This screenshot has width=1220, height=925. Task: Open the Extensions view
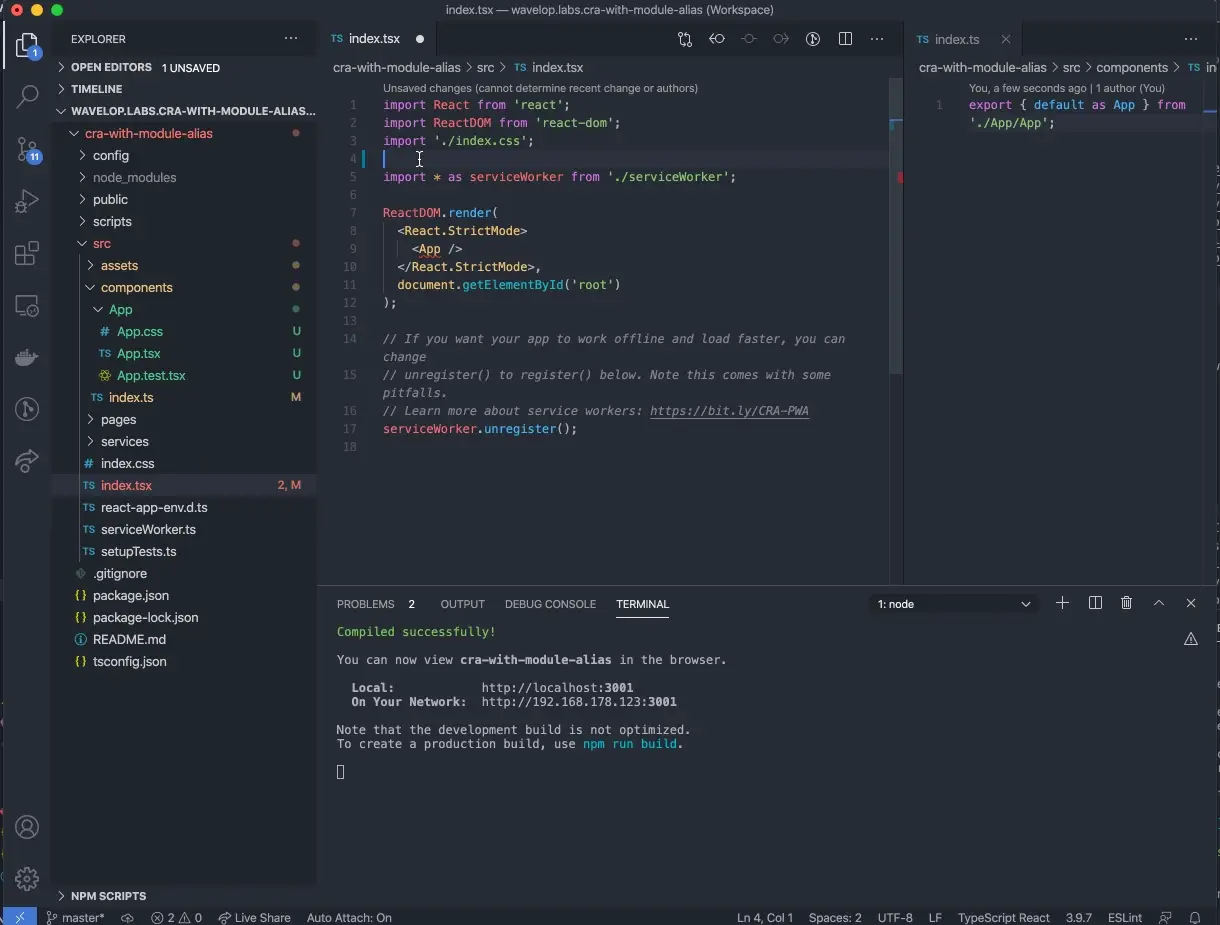point(27,254)
